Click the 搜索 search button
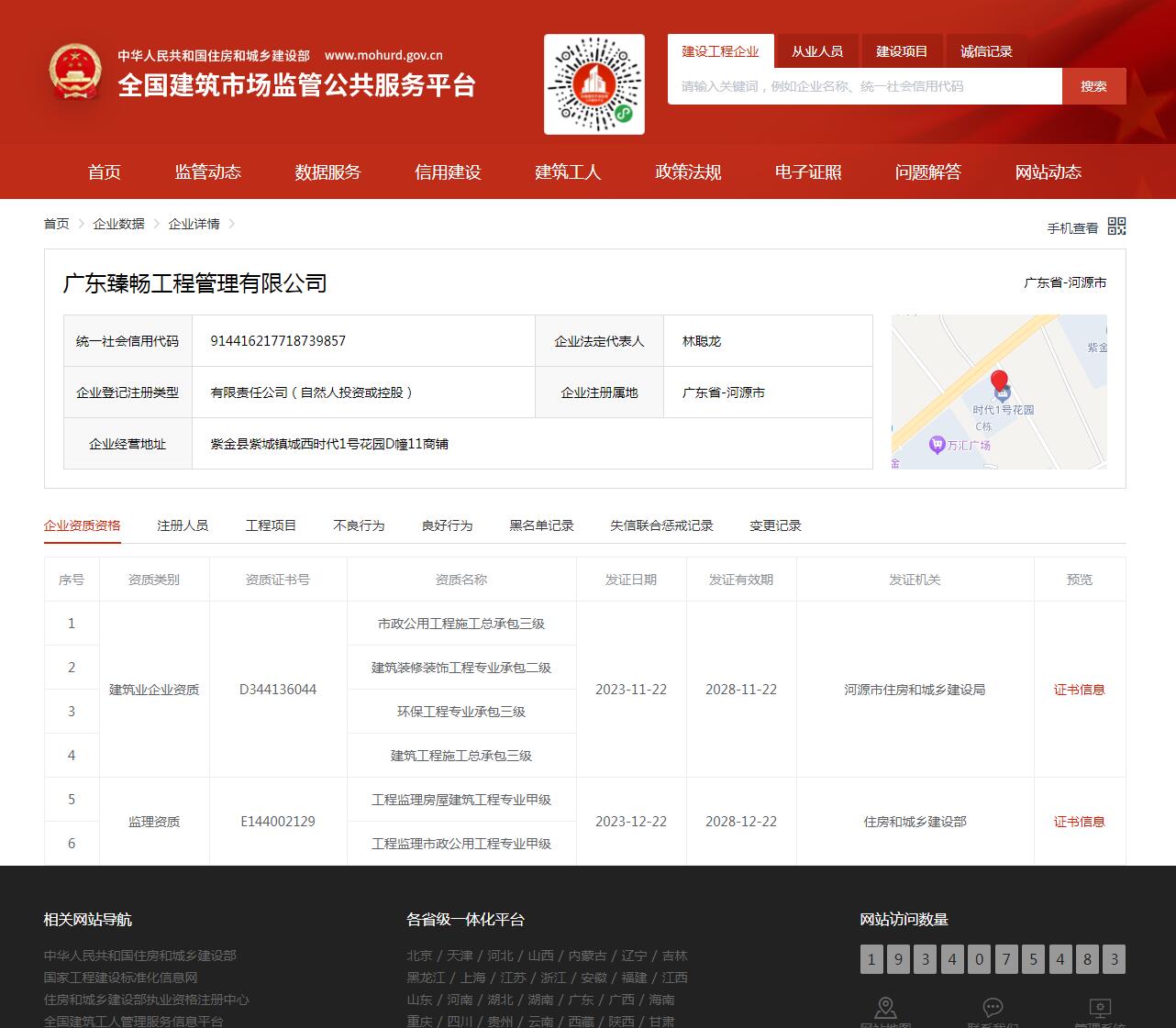This screenshot has height=1028, width=1176. point(1094,85)
